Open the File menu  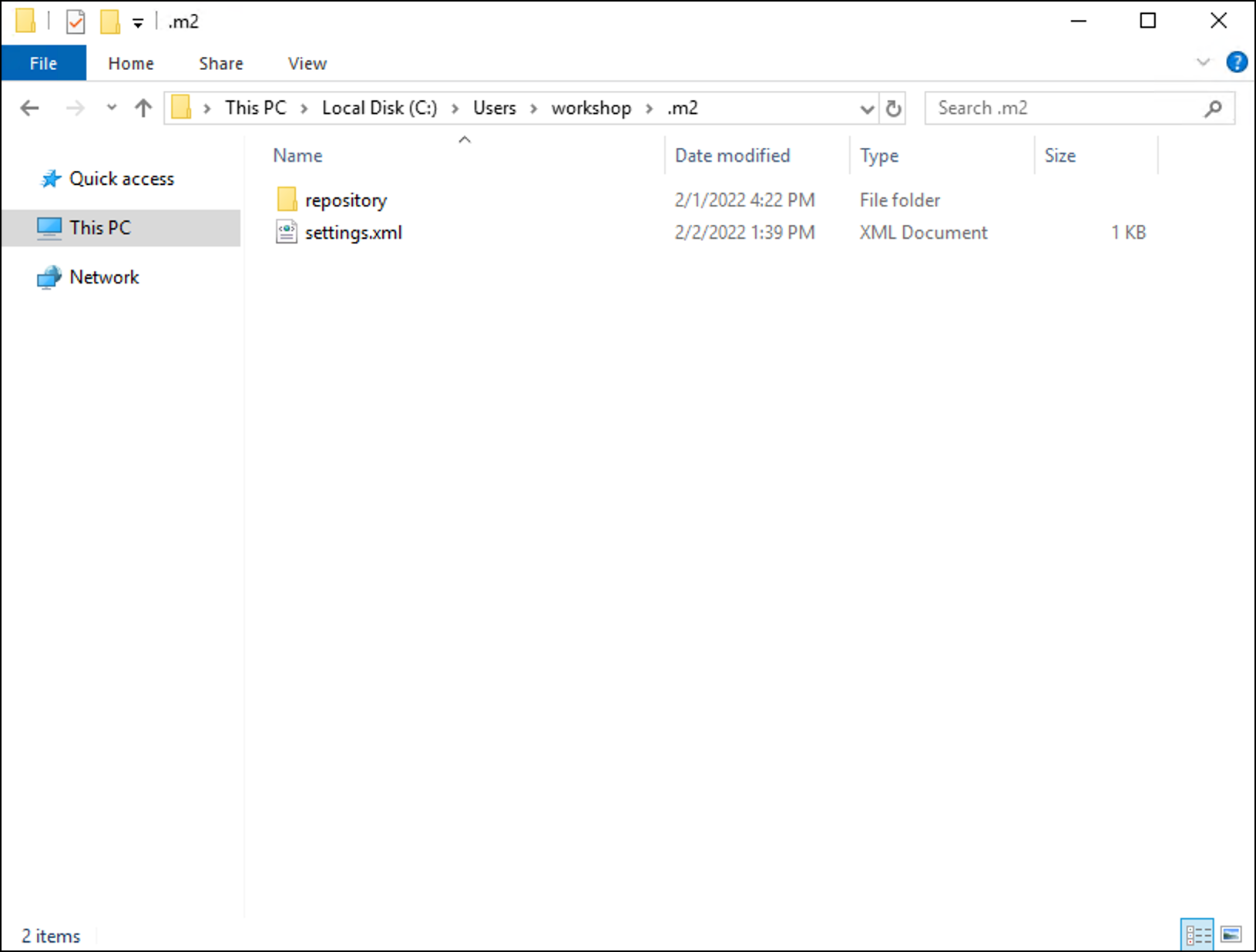(43, 63)
